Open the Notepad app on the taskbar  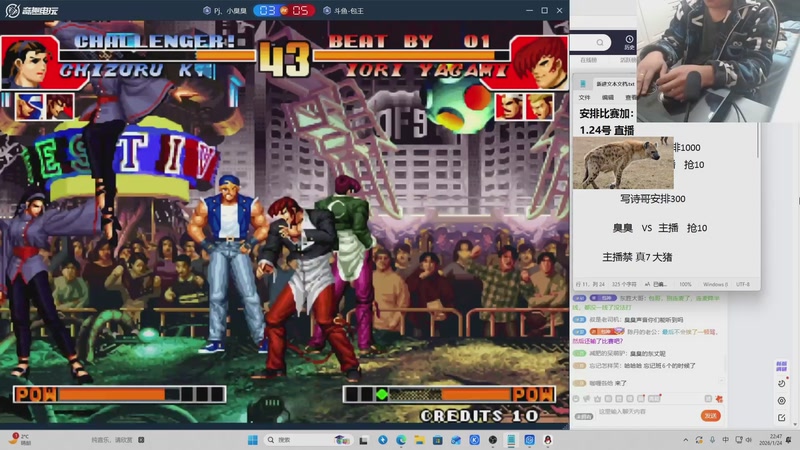click(x=511, y=440)
